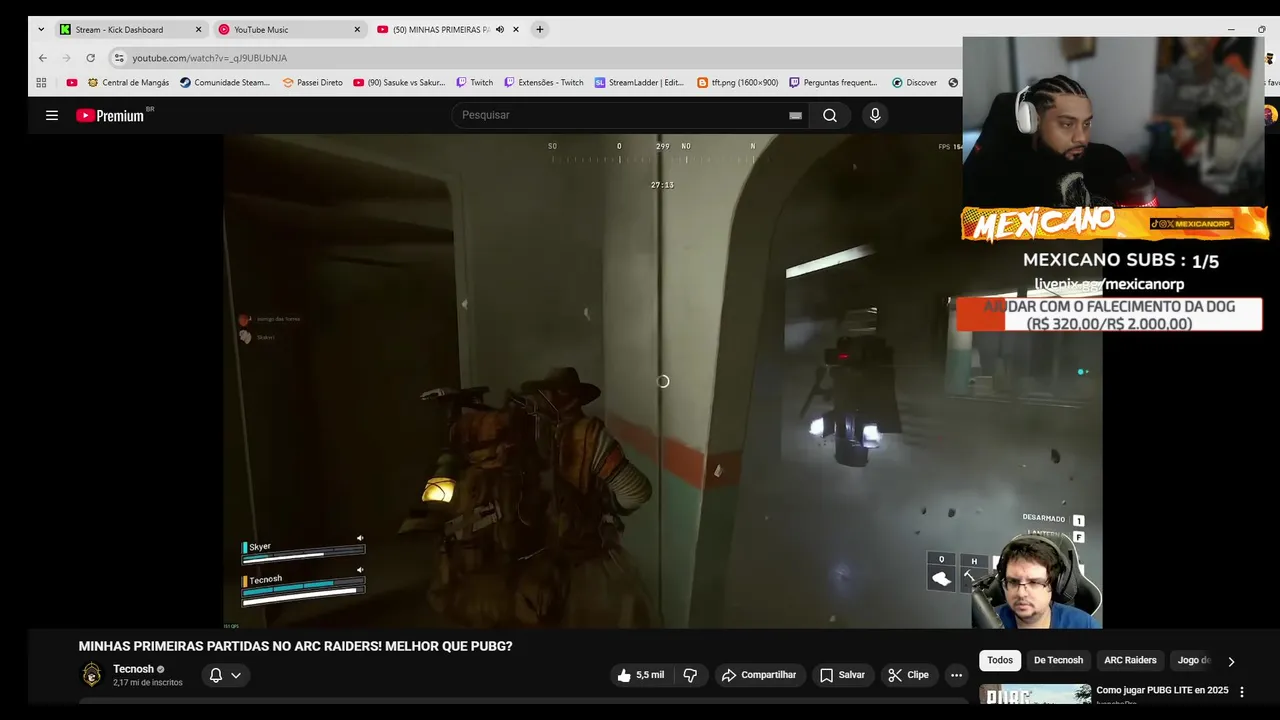Open more actions three-dot menu

click(x=956, y=675)
